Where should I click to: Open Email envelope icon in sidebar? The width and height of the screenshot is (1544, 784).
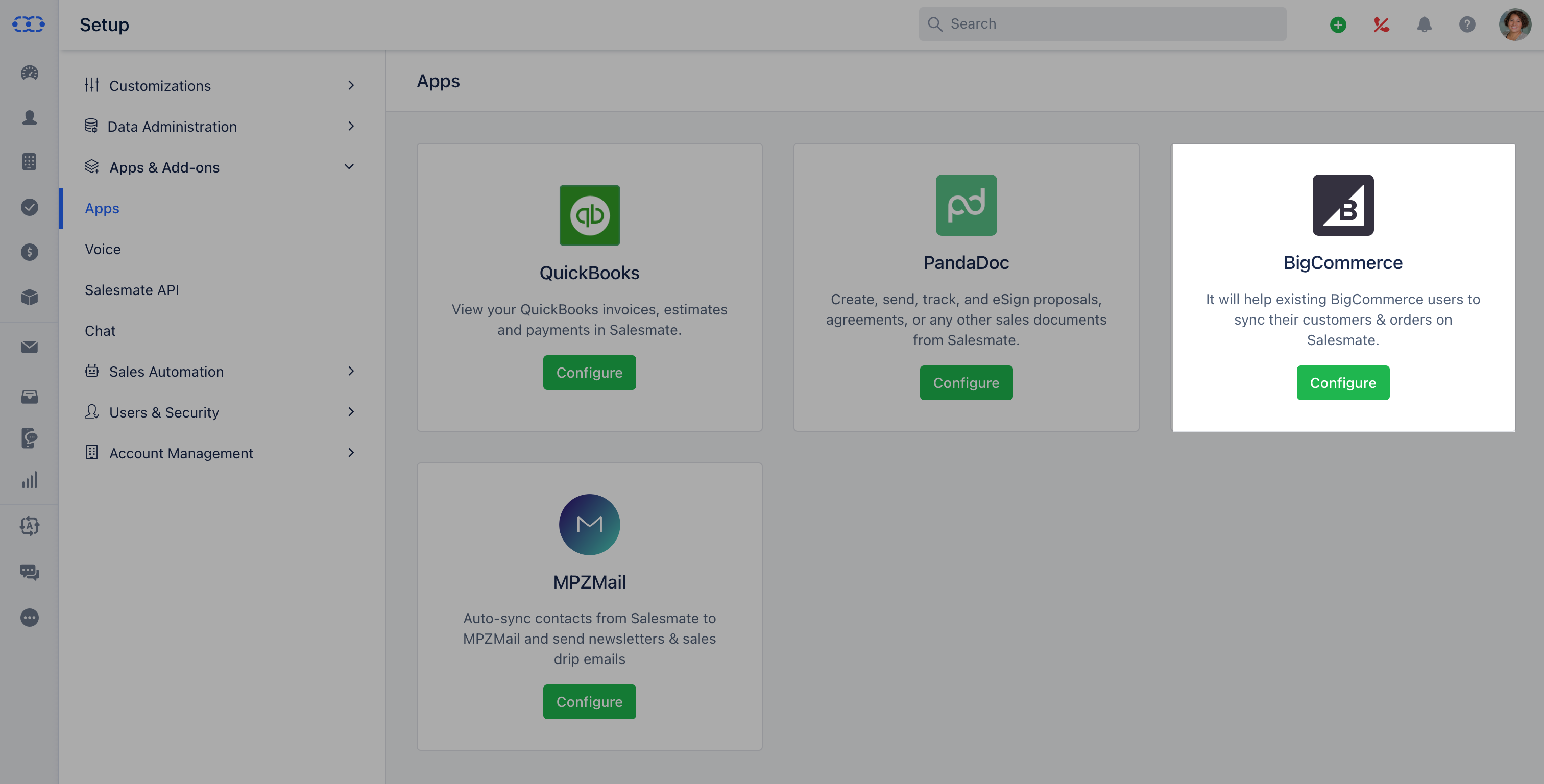point(30,347)
